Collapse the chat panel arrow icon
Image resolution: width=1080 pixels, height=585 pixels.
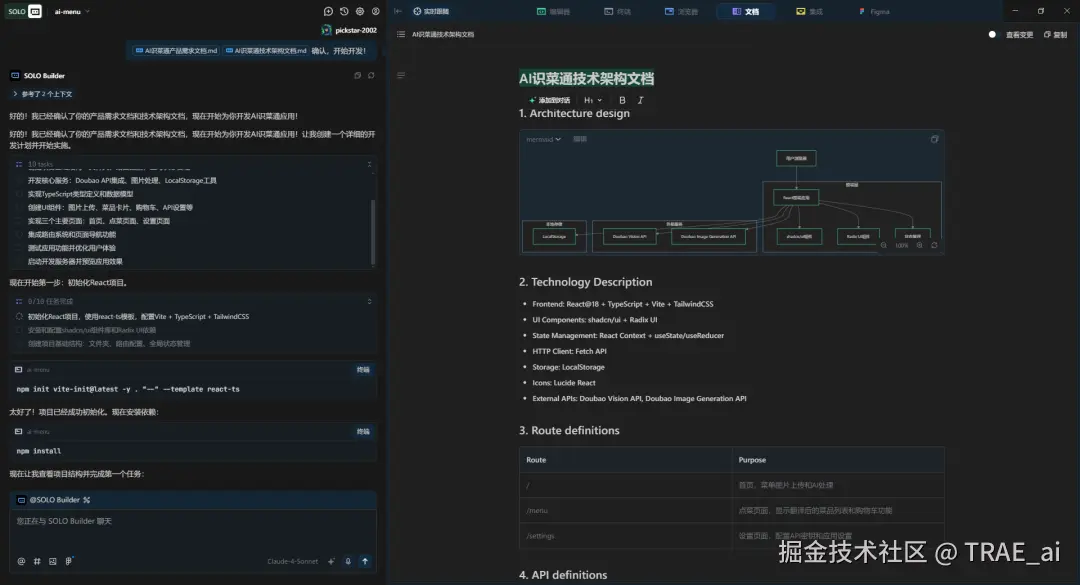point(397,11)
